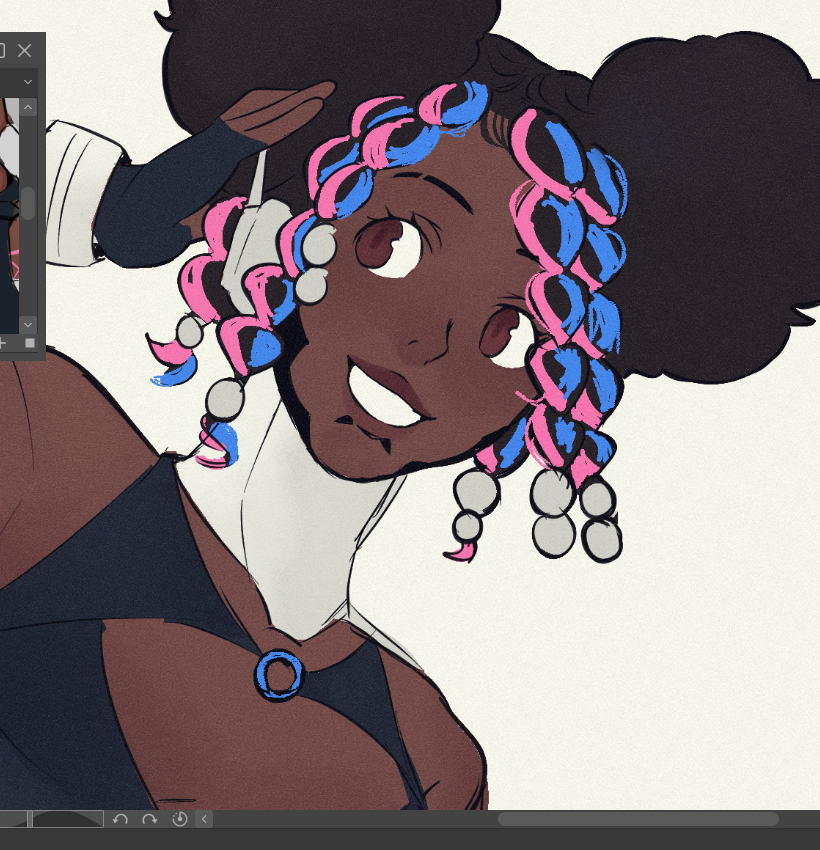
Task: Rotate canvas right with clockwise arrow
Action: coord(150,819)
